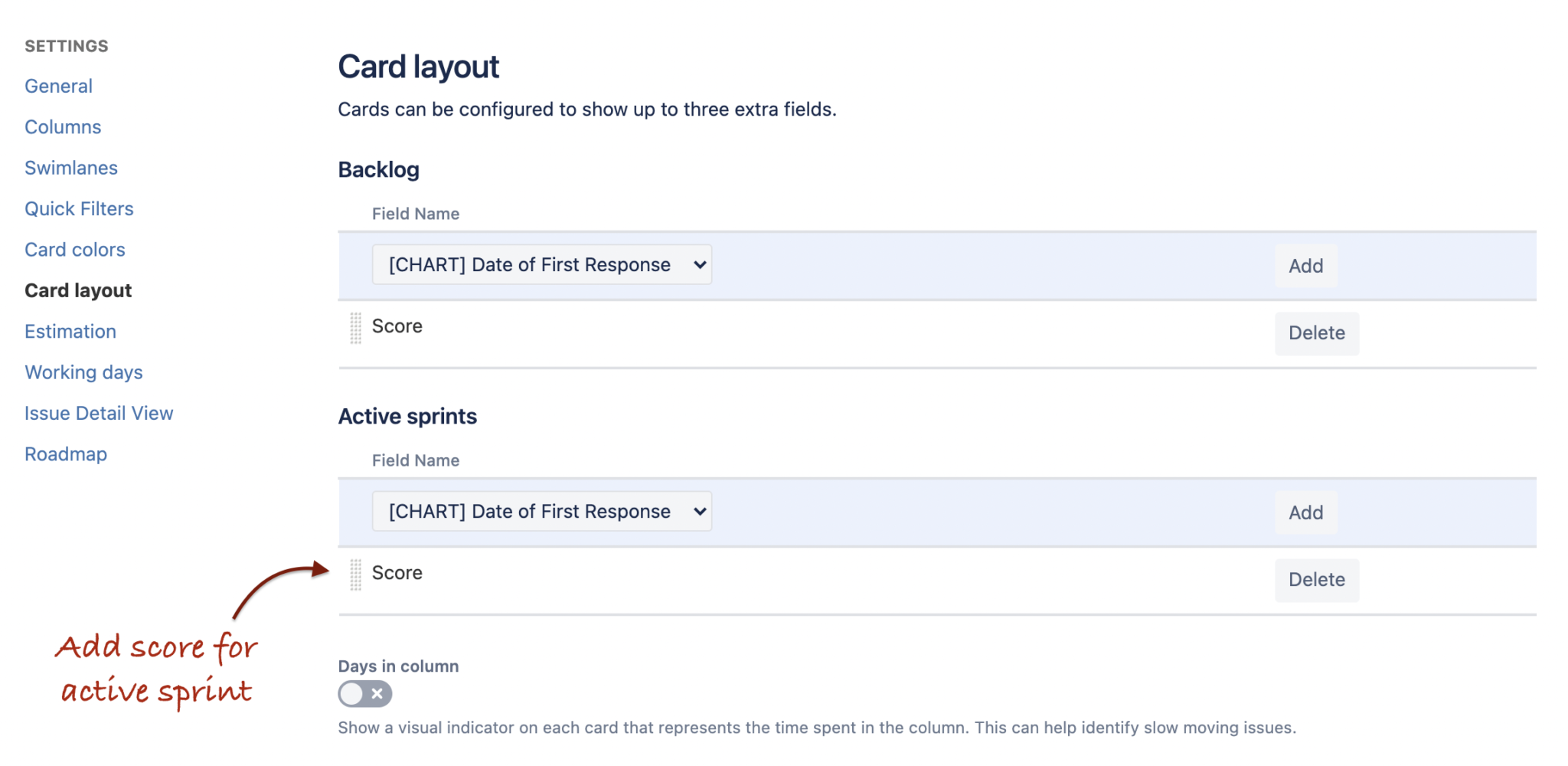This screenshot has height=766, width=1568.
Task: Click drag handle beside Backlog Score field
Action: pos(355,328)
